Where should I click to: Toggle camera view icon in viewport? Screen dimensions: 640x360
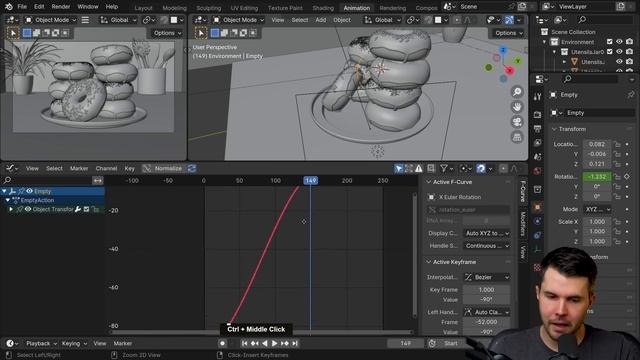tap(517, 122)
